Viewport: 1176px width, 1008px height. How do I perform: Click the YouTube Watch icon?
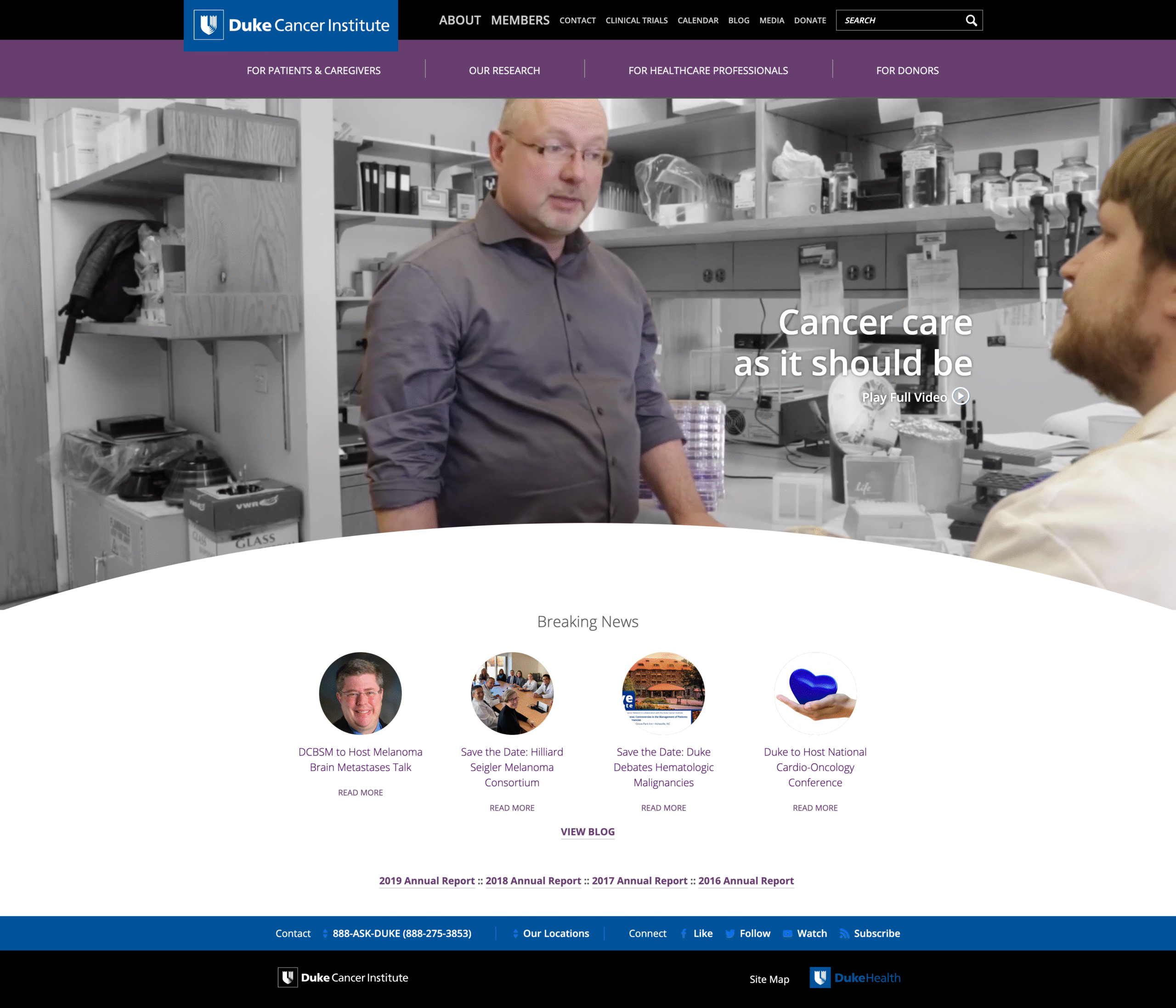[787, 934]
